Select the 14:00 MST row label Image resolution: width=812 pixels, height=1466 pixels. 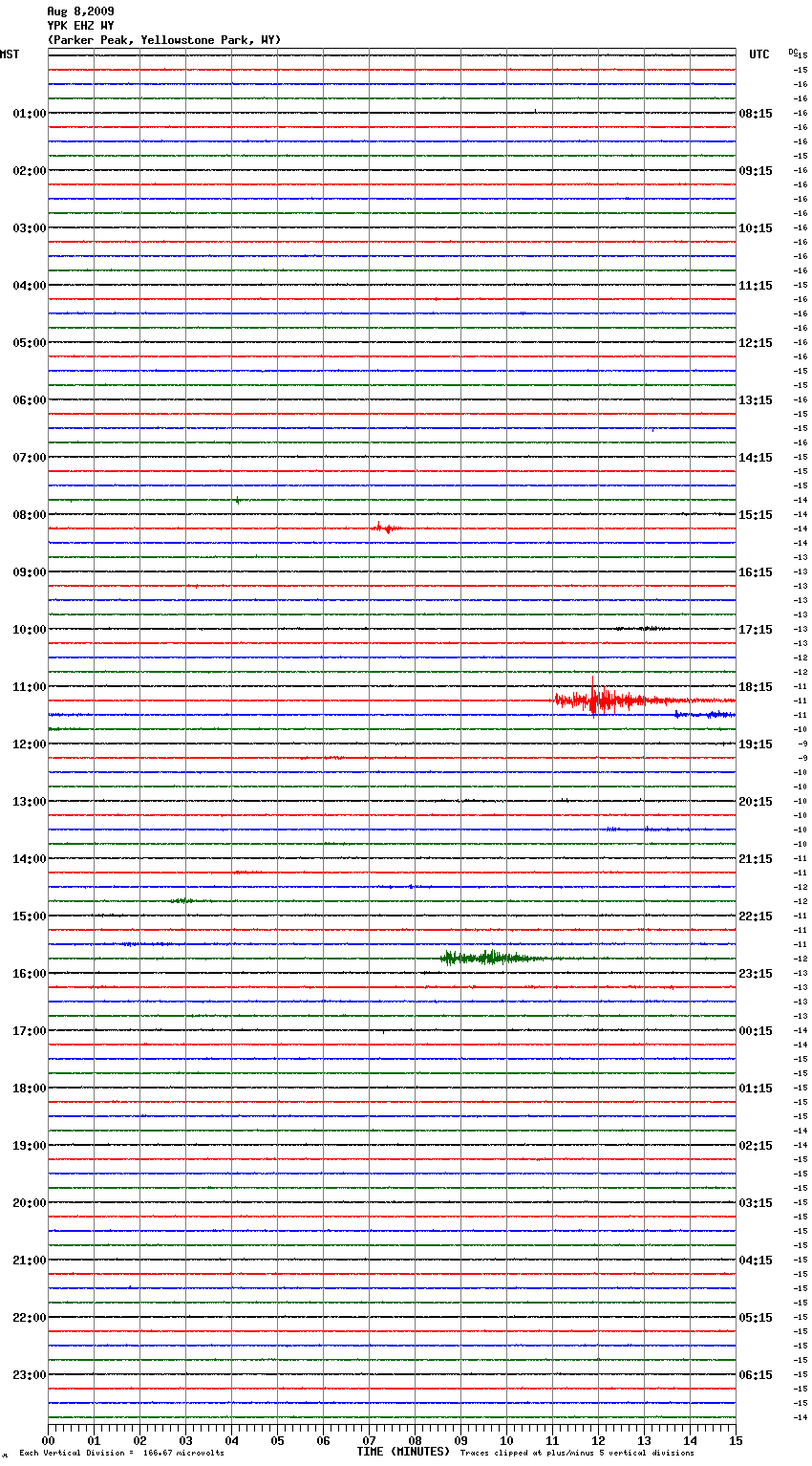click(30, 859)
